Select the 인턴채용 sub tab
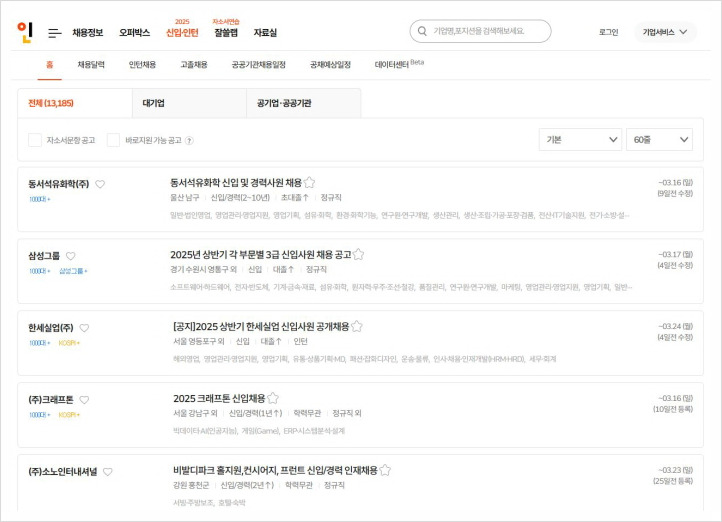 (142, 65)
